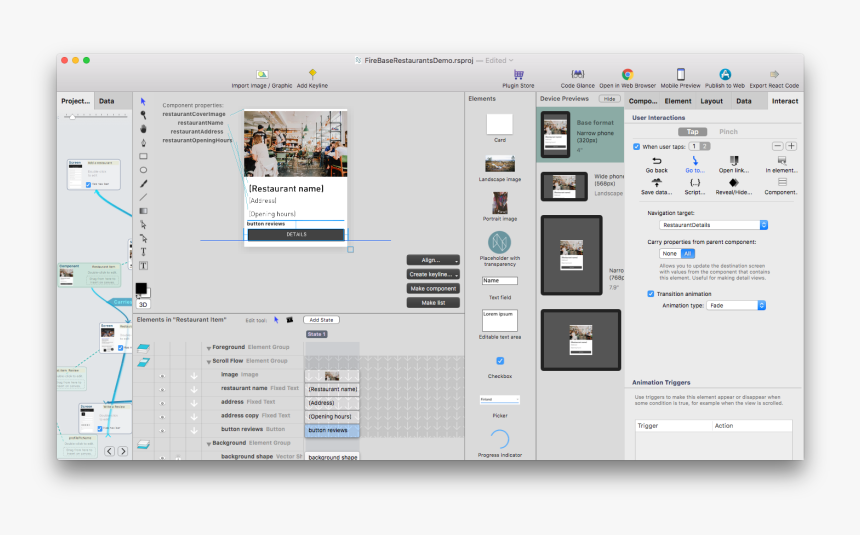Switch to the Data tab in left panel
The height and width of the screenshot is (535, 860).
[106, 101]
